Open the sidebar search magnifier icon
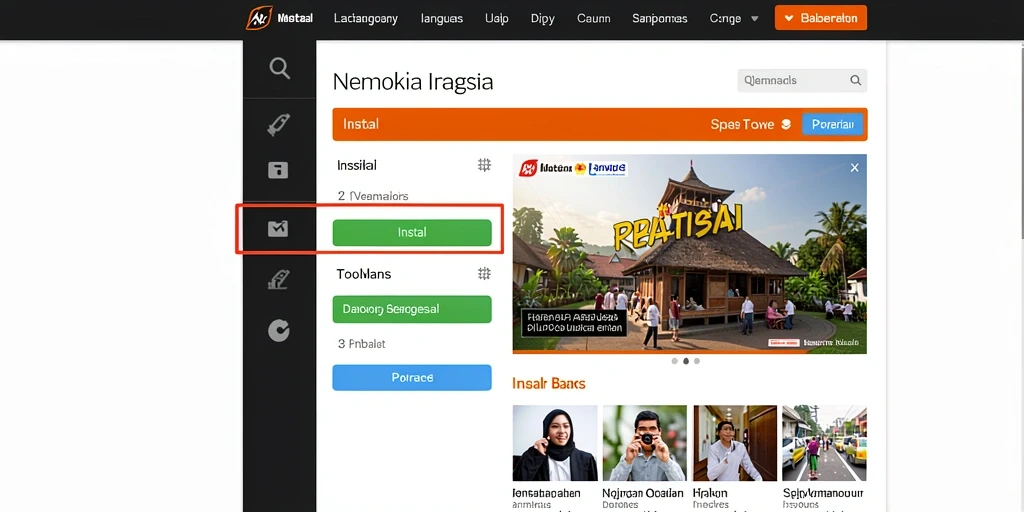The height and width of the screenshot is (512, 1024). (x=280, y=68)
